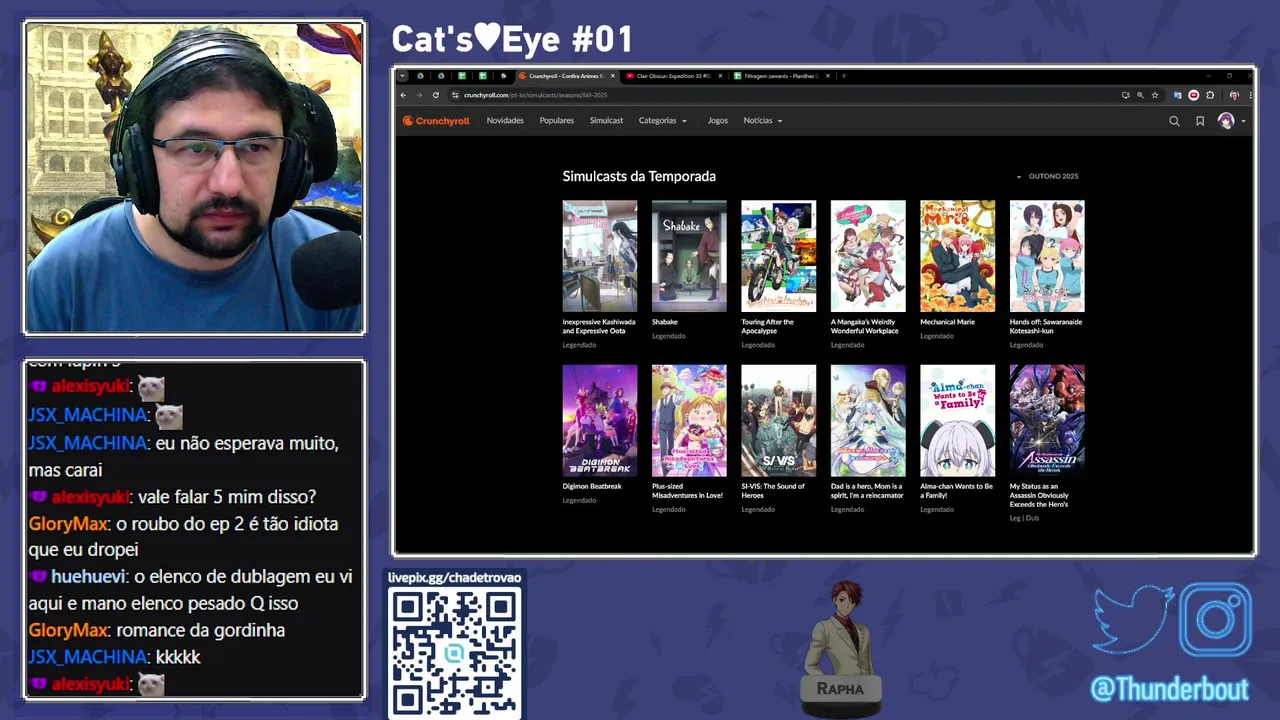Image resolution: width=1280 pixels, height=720 pixels.
Task: Open the Touring After the Apocalypse poster
Action: coord(778,256)
